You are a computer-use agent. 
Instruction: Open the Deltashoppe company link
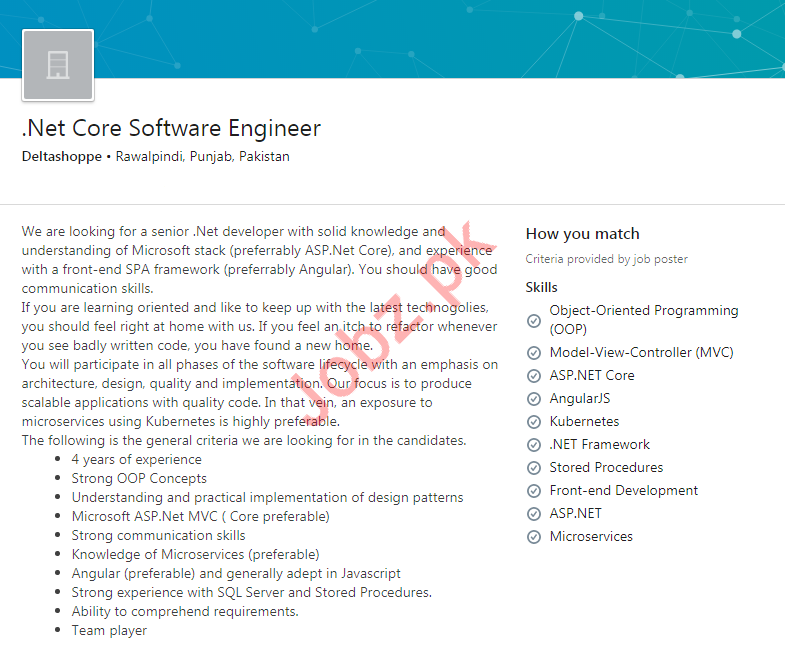[61, 157]
